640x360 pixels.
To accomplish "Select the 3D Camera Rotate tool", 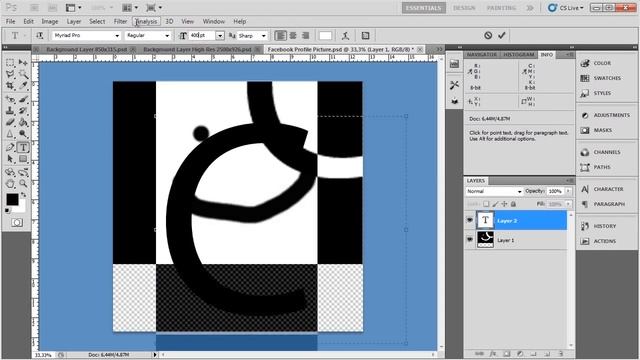I will [x=23, y=172].
